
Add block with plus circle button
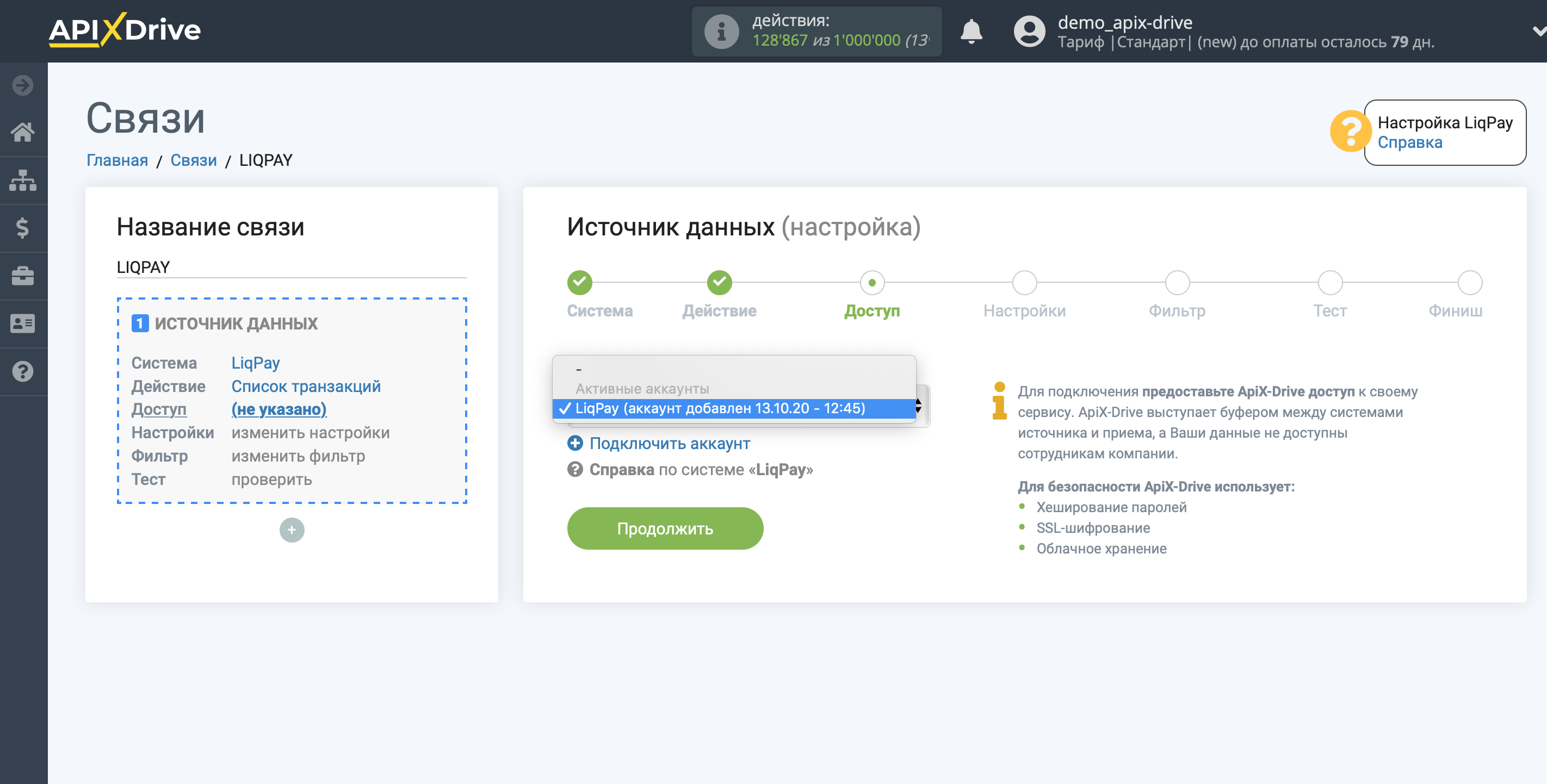(292, 530)
